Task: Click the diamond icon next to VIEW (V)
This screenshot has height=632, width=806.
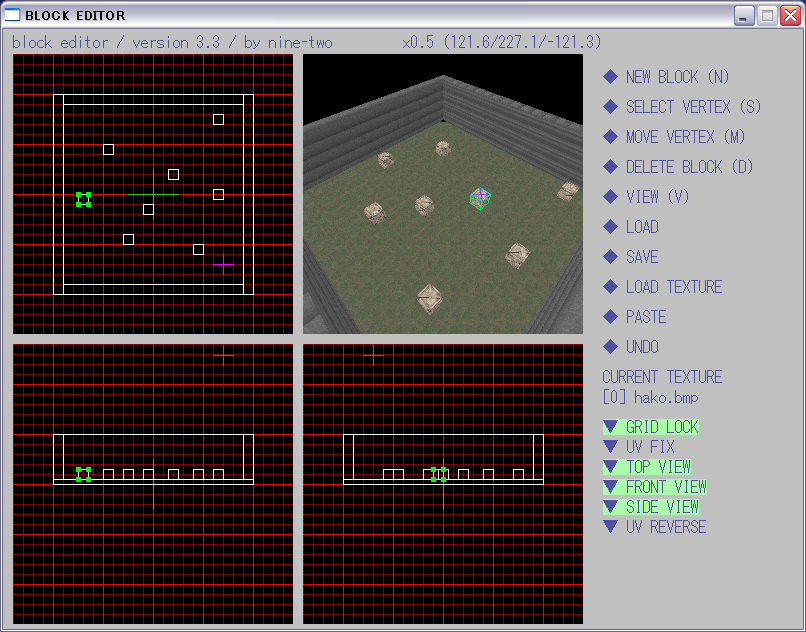Action: (x=611, y=197)
